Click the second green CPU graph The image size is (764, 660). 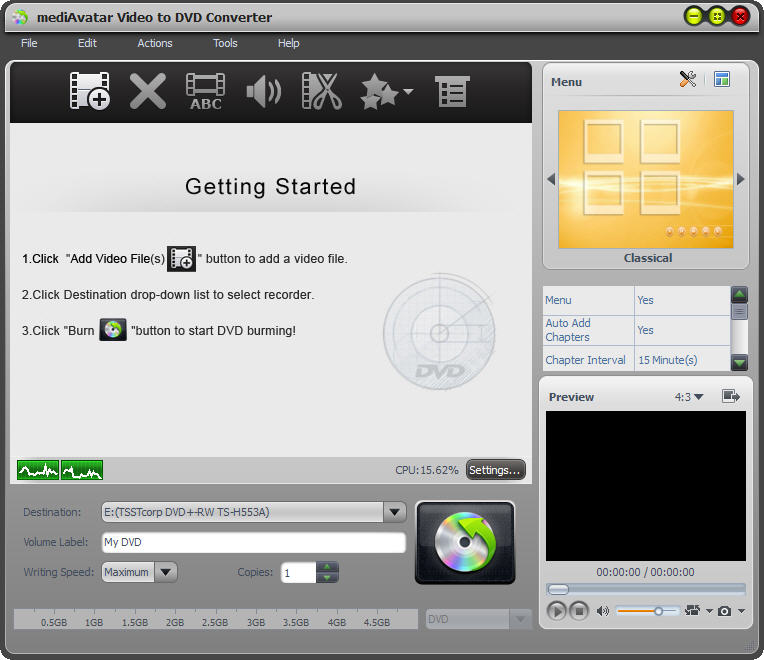coord(82,470)
